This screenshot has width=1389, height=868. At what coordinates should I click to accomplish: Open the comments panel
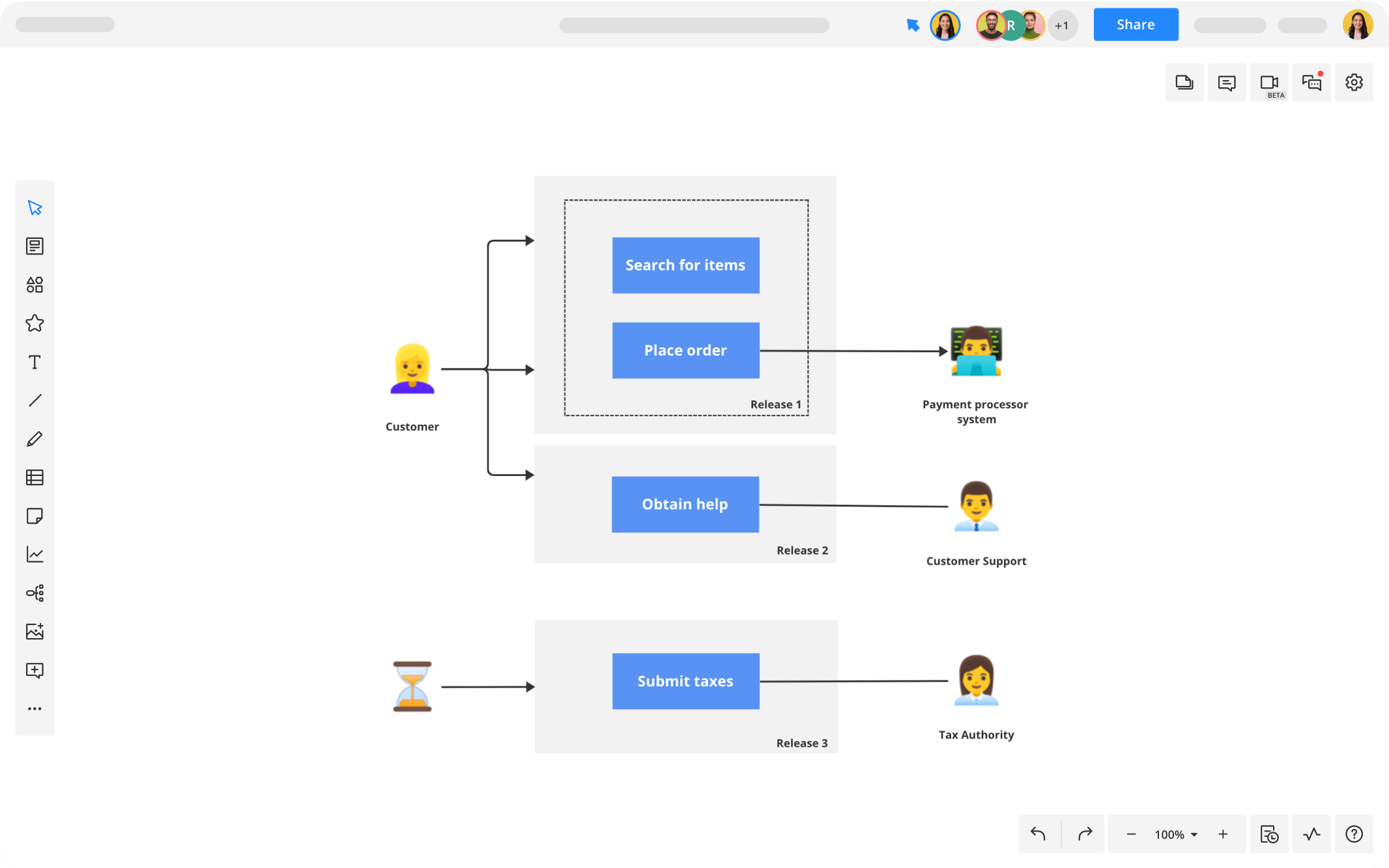tap(1227, 83)
